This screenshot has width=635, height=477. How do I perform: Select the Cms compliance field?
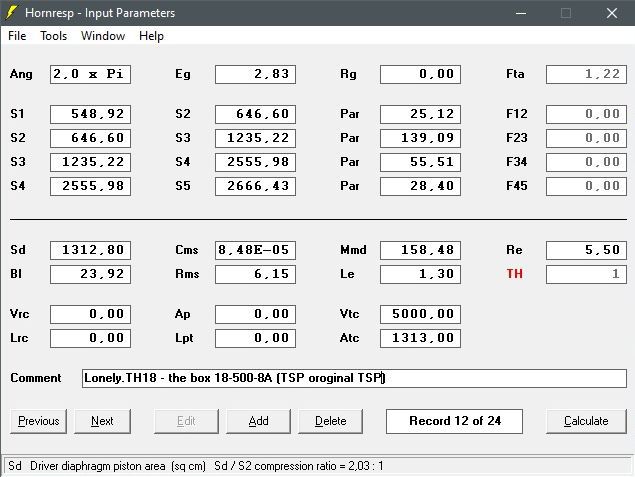[255, 250]
